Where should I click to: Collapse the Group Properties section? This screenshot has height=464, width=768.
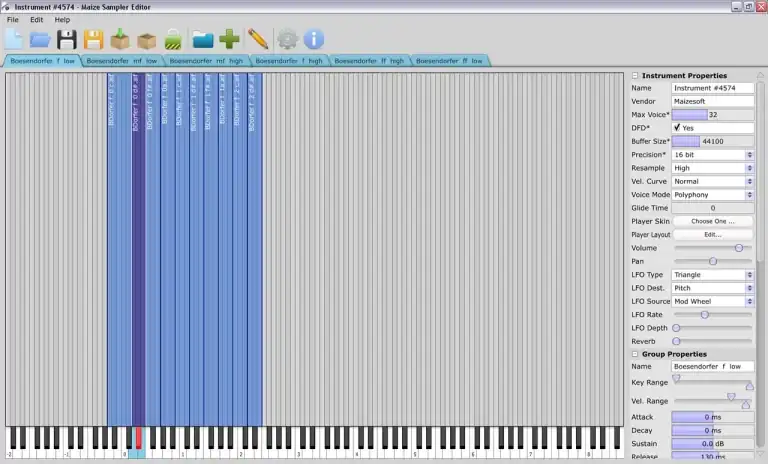635,354
